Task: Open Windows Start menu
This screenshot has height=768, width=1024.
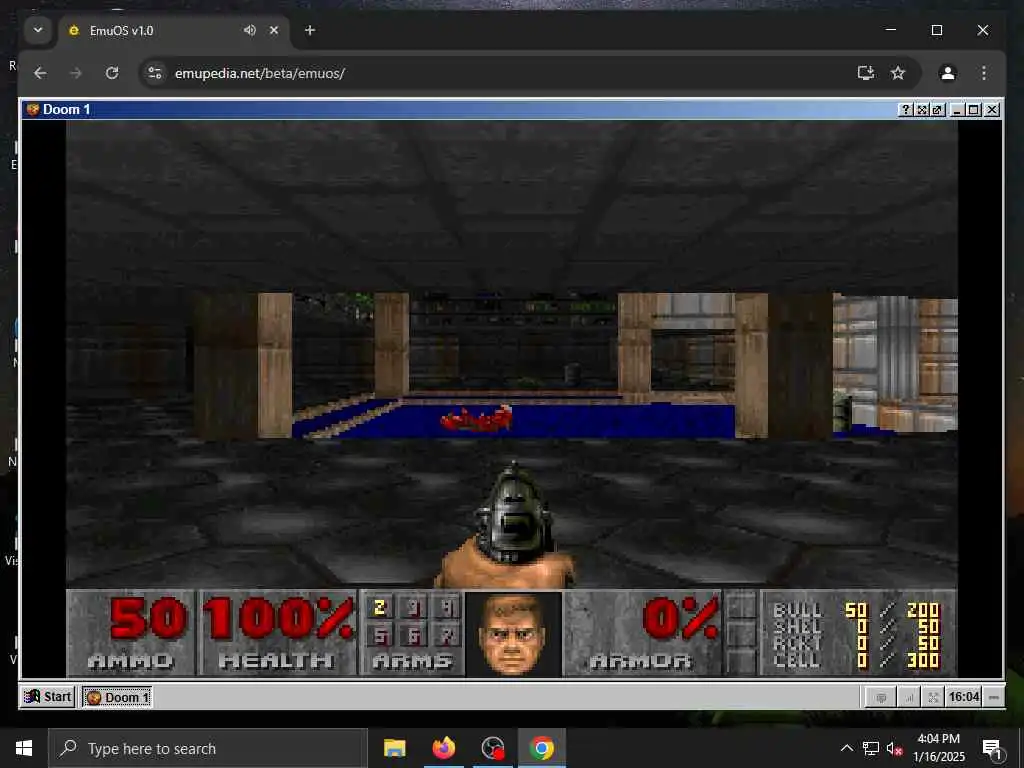Action: 24,748
